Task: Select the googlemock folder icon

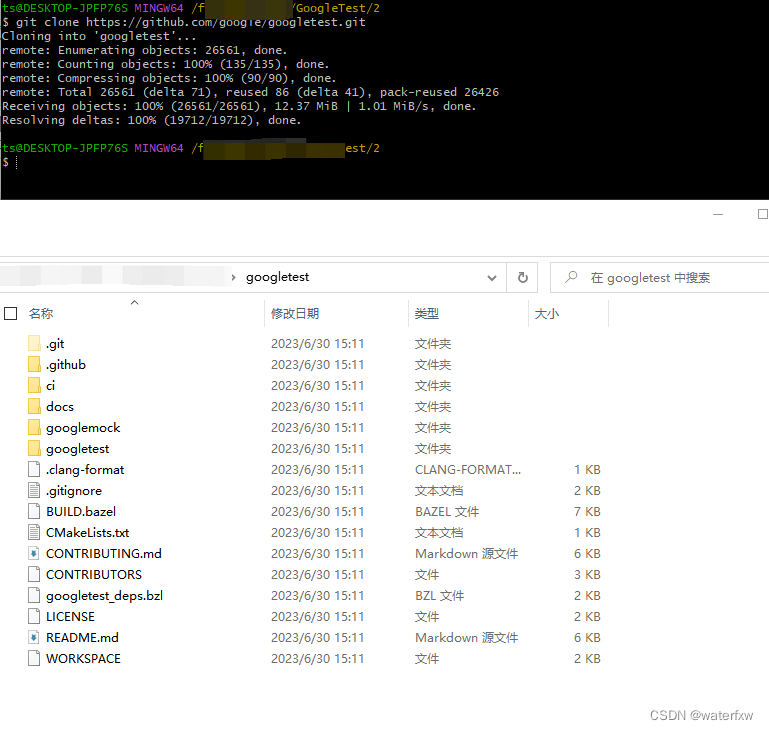Action: click(34, 427)
